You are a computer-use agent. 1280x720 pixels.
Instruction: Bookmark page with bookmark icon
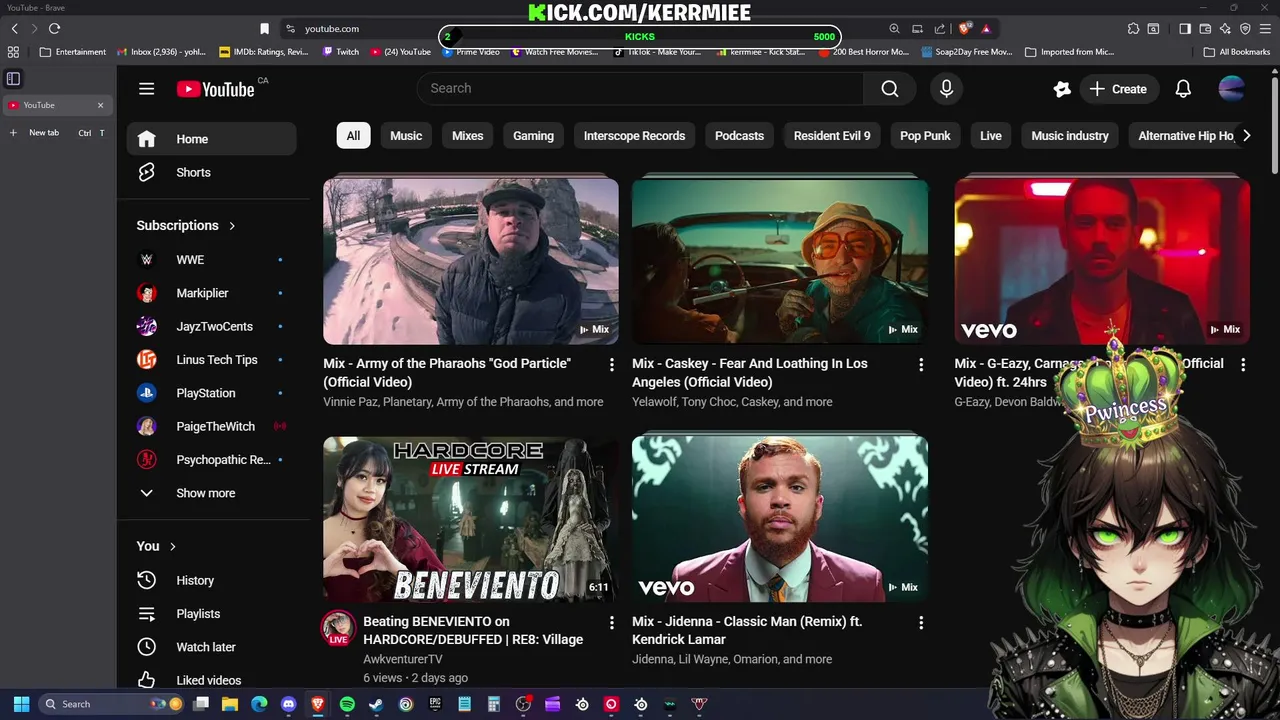(264, 29)
